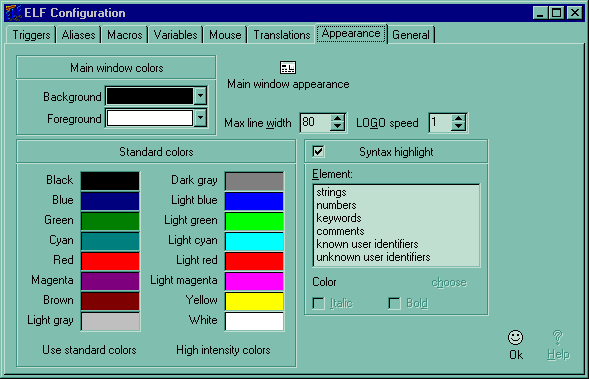Click the Light blue color swatch
This screenshot has width=589, height=379.
[x=254, y=201]
